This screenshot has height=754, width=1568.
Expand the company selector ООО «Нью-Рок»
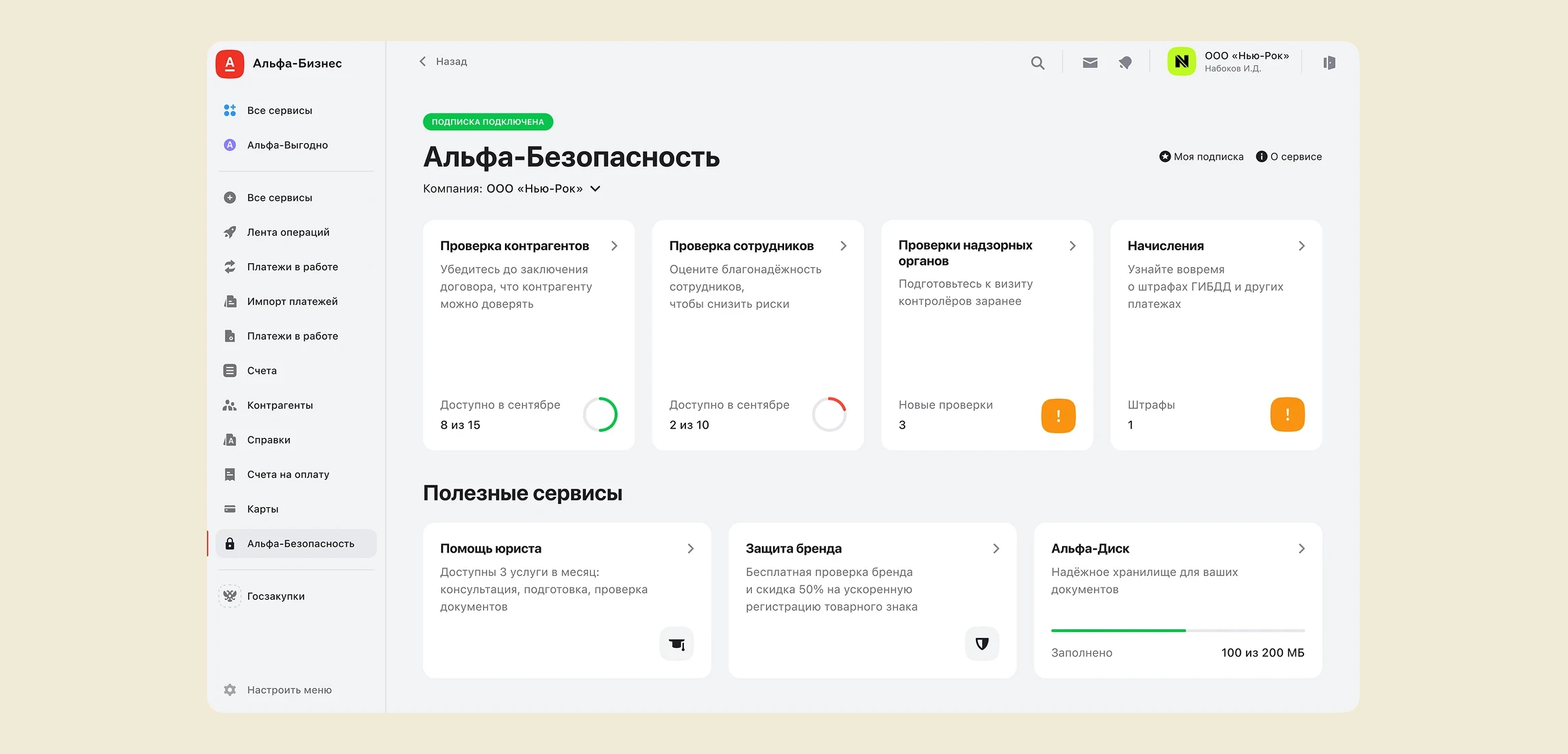(543, 188)
